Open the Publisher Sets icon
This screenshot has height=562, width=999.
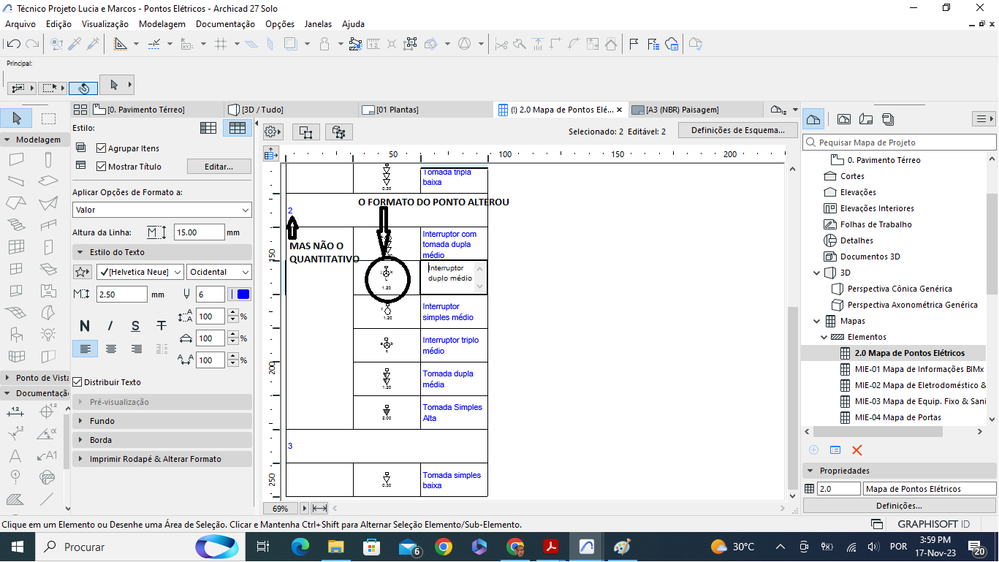pos(888,119)
